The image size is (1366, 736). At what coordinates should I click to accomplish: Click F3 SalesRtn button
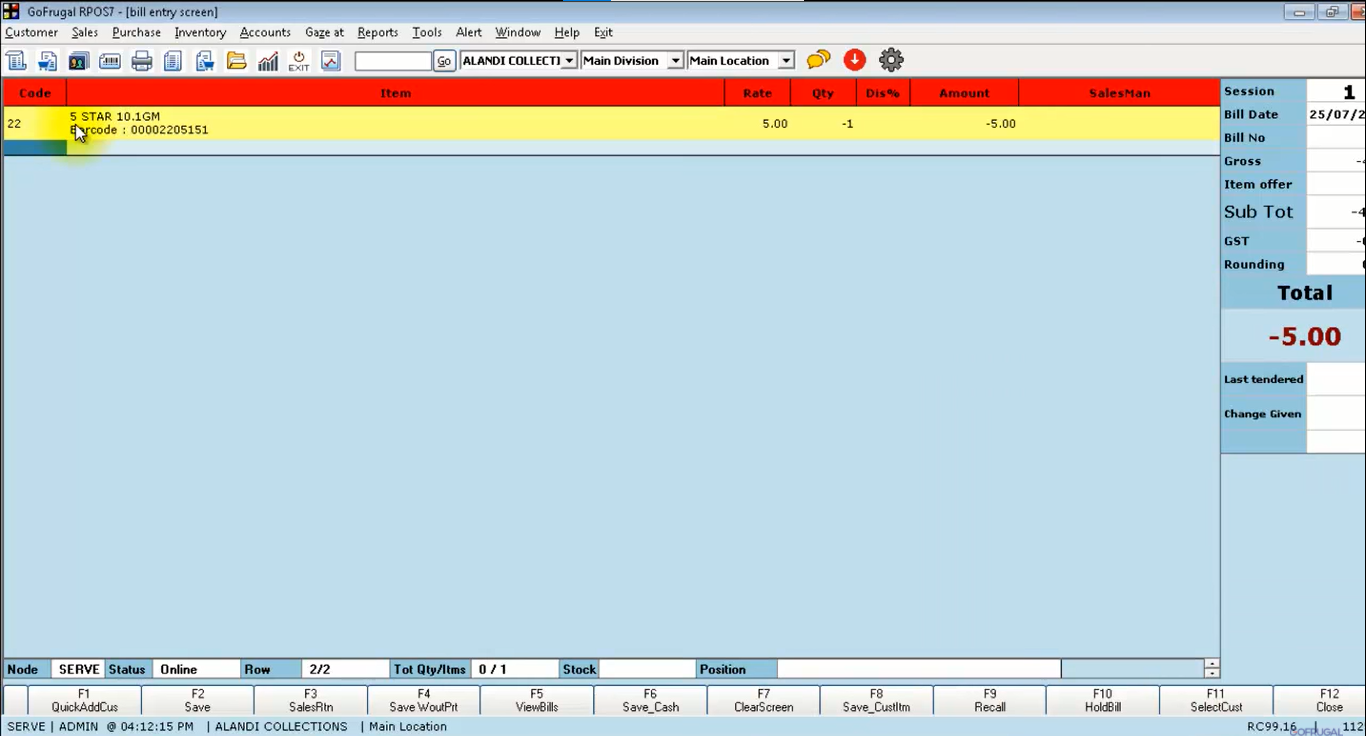tap(311, 700)
